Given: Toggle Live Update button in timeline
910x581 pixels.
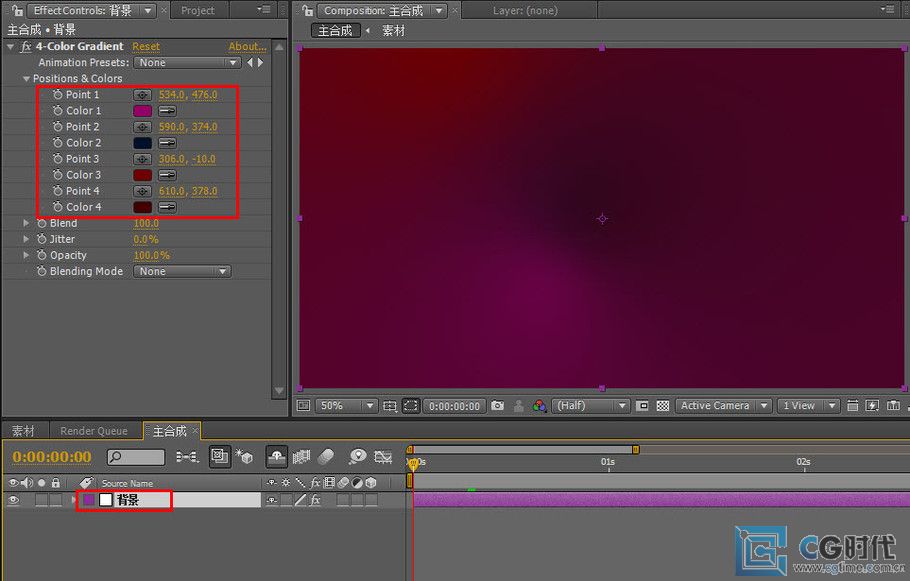Looking at the screenshot, I should coord(219,457).
